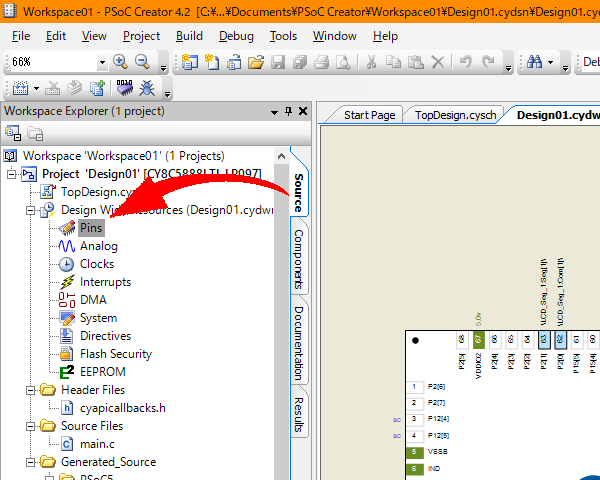Viewport: 600px width, 480px height.
Task: Click the Copy icon
Action: point(393,62)
